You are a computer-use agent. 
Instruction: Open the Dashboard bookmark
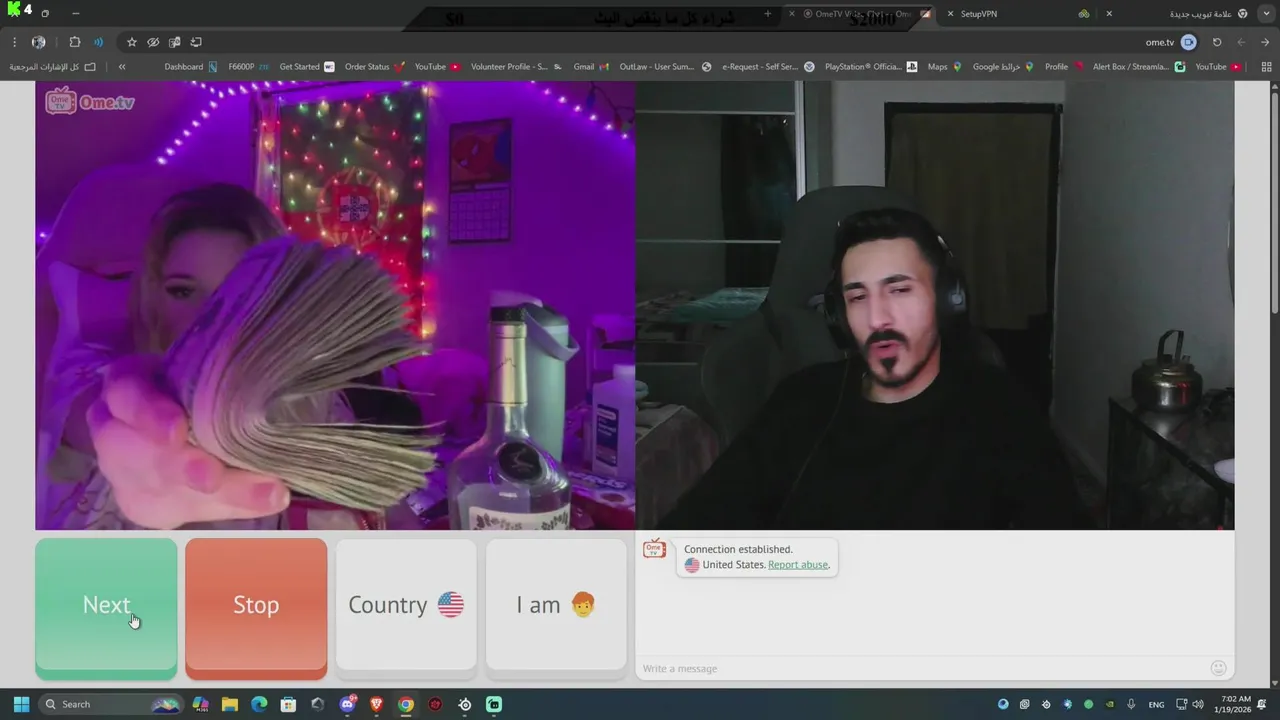[x=191, y=67]
